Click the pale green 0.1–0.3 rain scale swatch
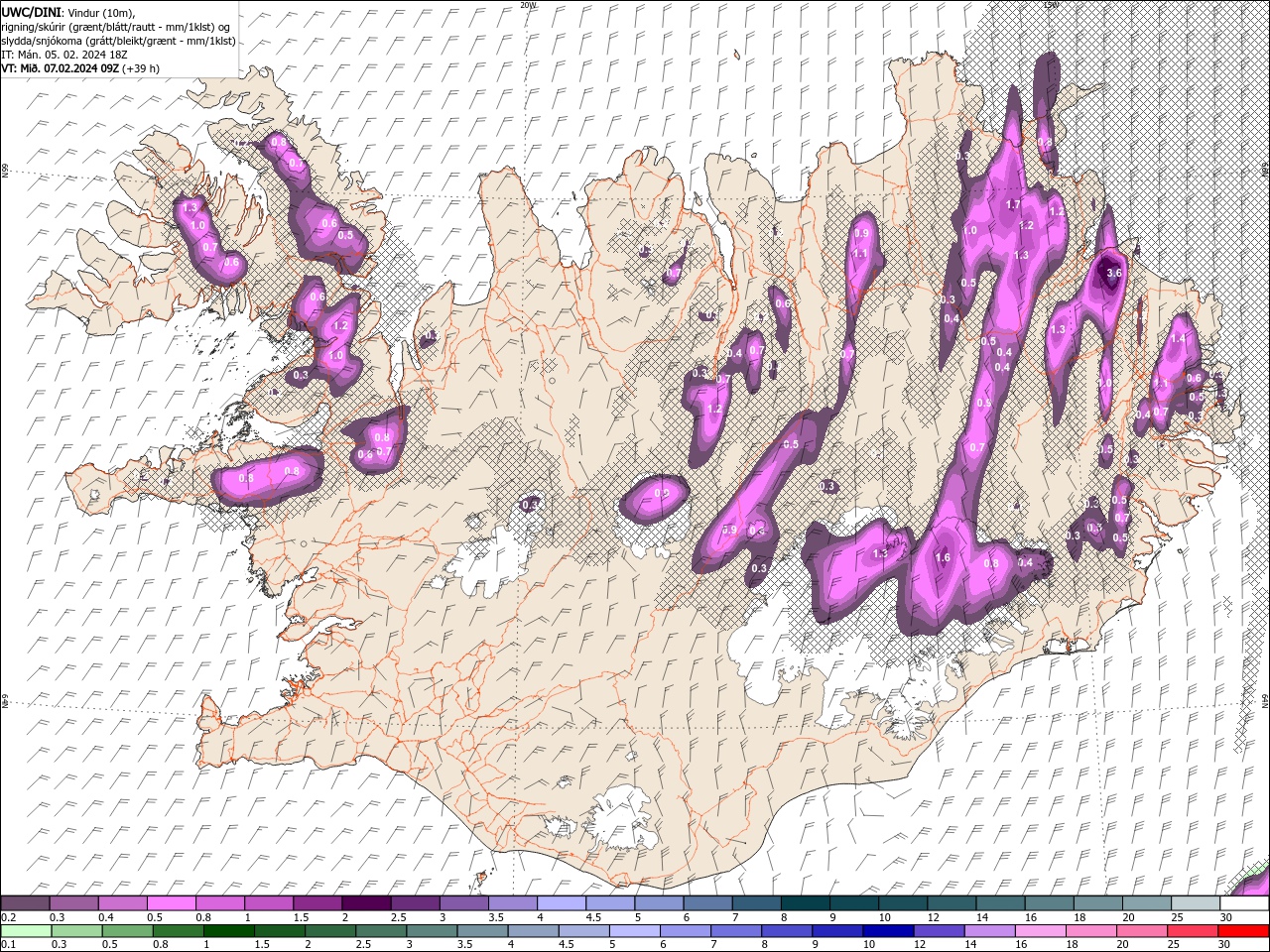Image resolution: width=1270 pixels, height=952 pixels. click(x=25, y=930)
